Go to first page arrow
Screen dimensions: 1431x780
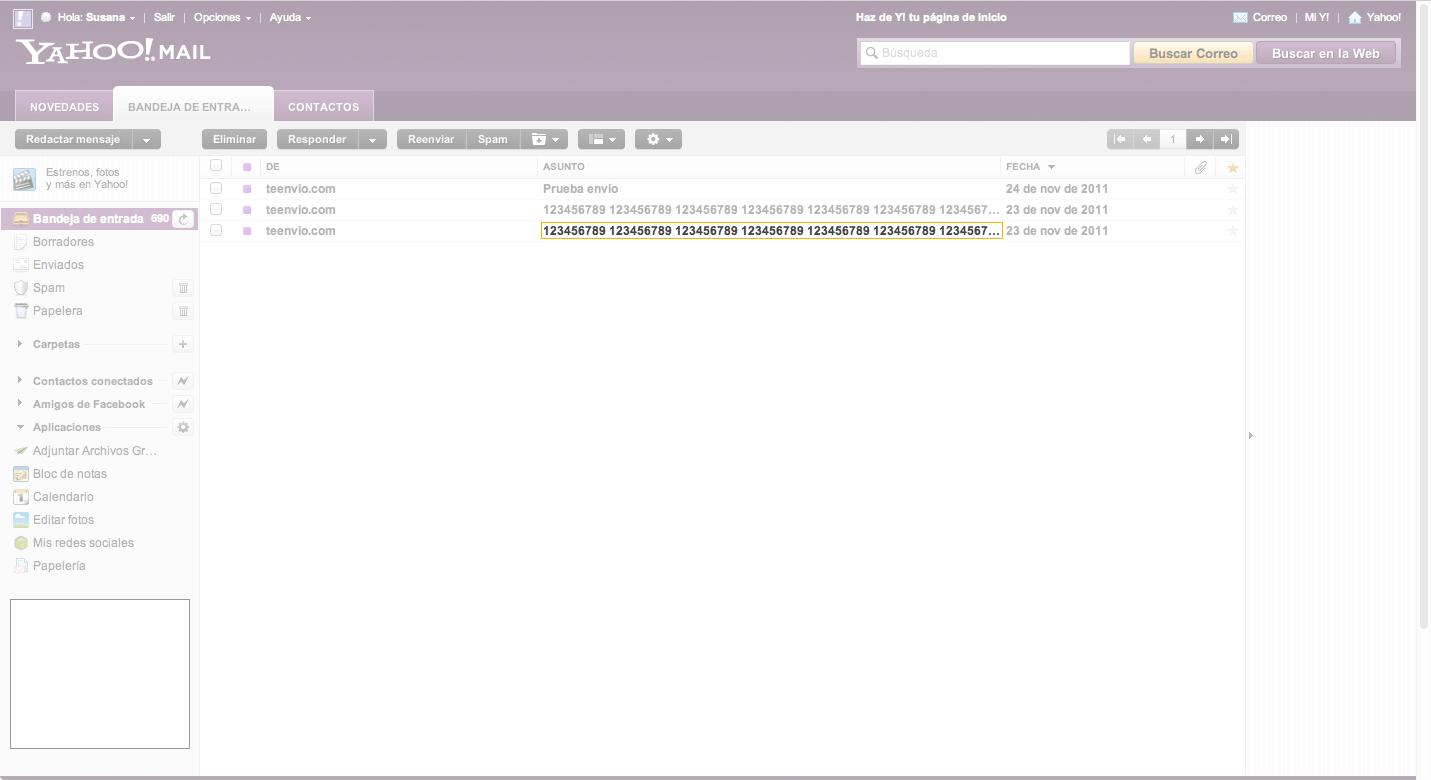coord(1121,140)
